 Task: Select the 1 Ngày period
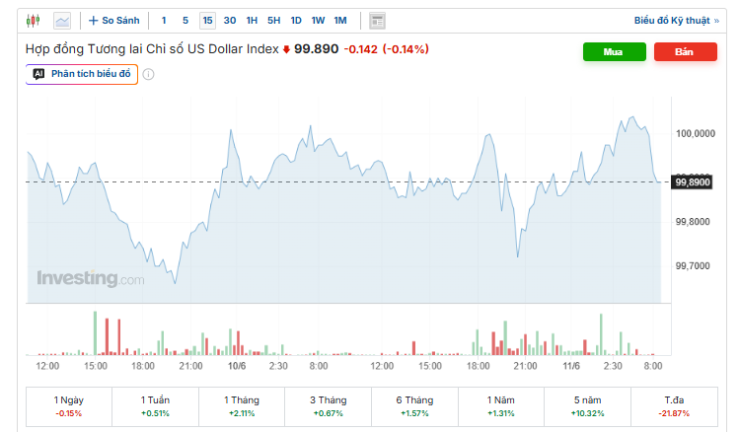[x=69, y=407]
